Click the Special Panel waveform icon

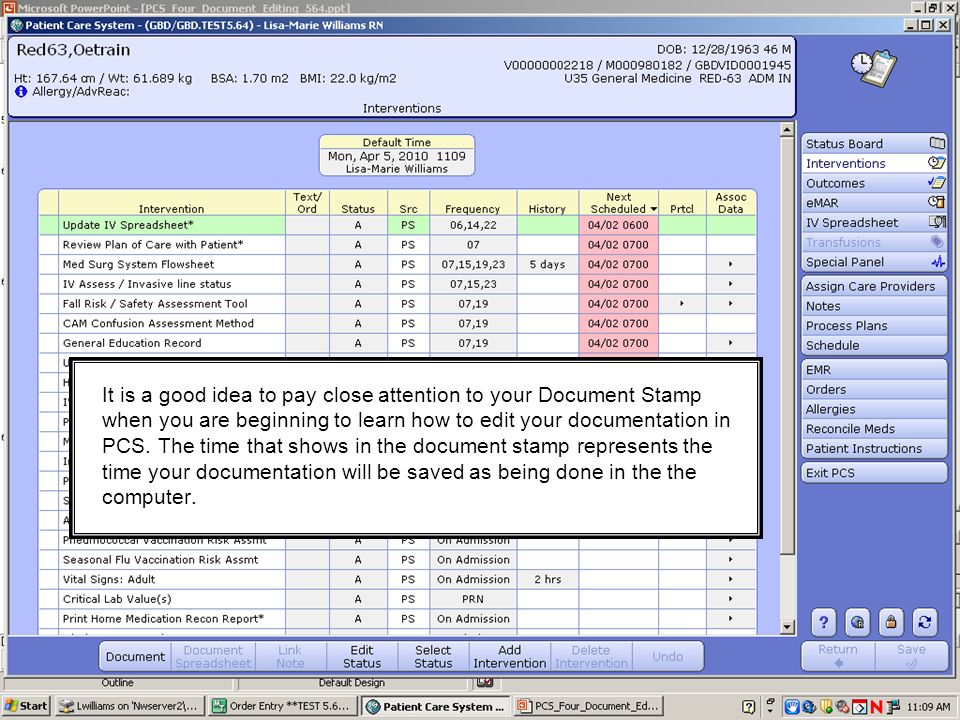point(937,261)
